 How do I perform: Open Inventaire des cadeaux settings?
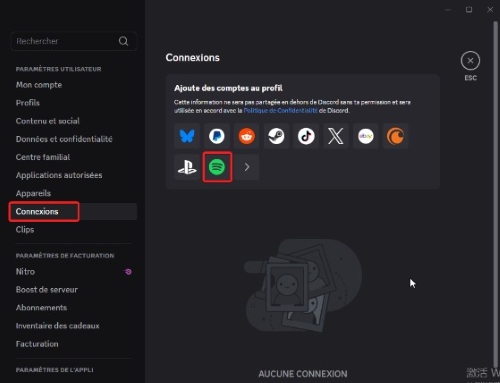point(57,326)
